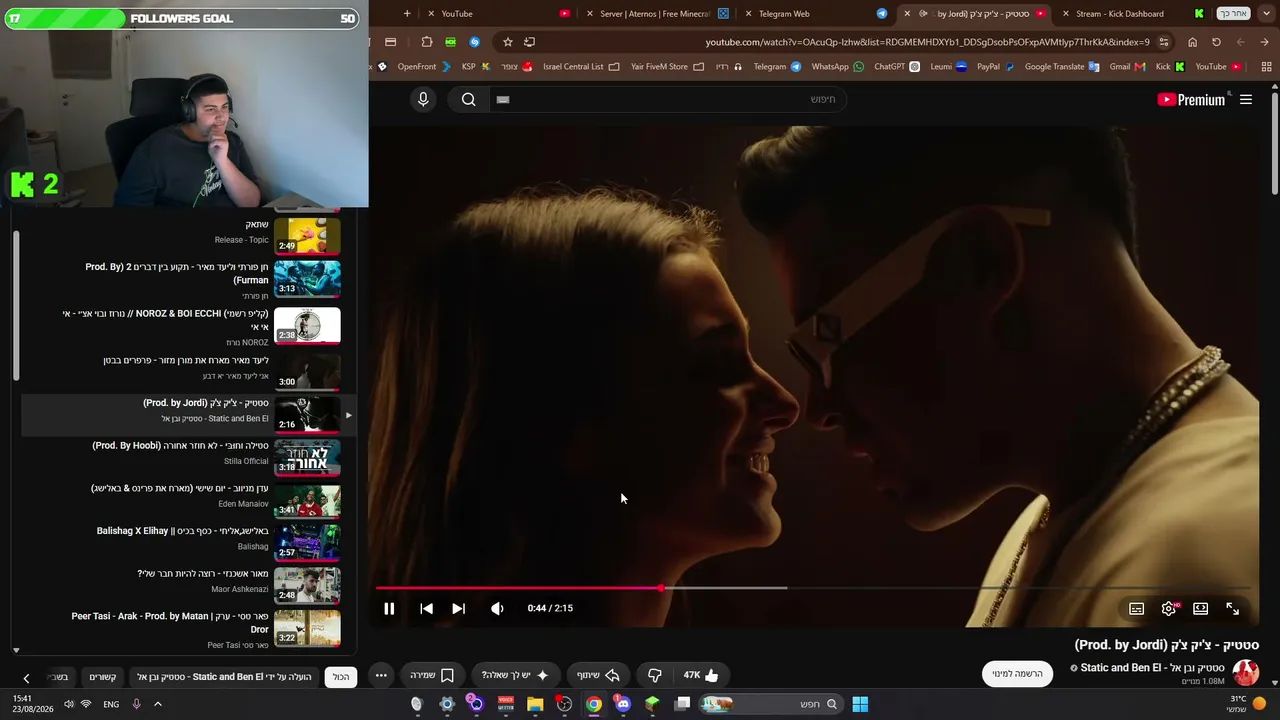Screen dimensions: 1280x720
Task: Open File Explorer from the taskbar
Action: point(535,704)
